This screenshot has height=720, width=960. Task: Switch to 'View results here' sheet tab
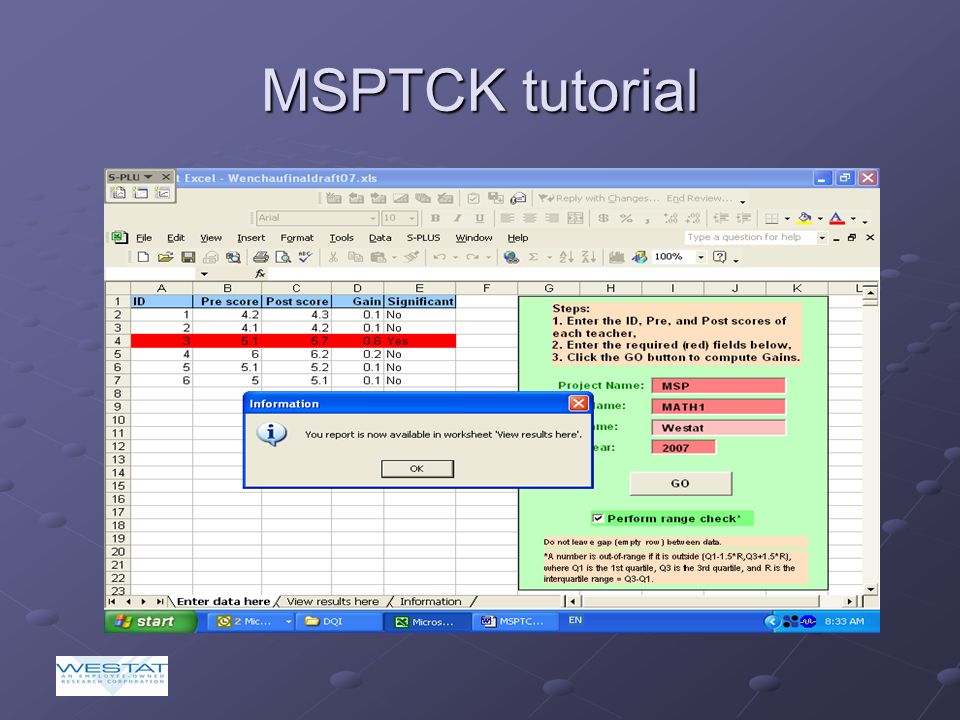(333, 602)
